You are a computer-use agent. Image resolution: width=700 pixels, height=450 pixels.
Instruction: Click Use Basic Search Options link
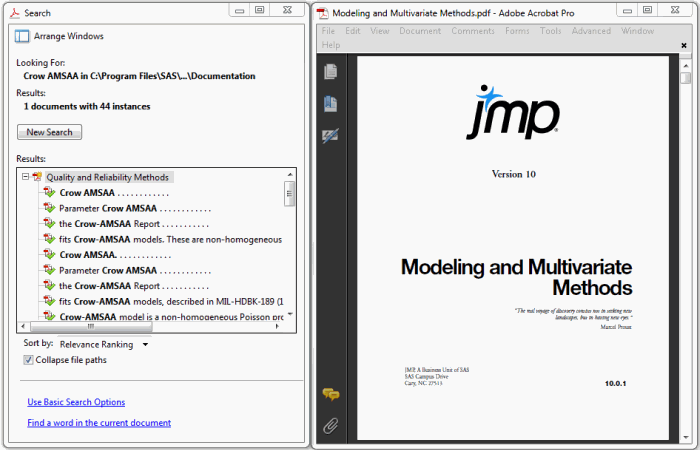[76, 402]
